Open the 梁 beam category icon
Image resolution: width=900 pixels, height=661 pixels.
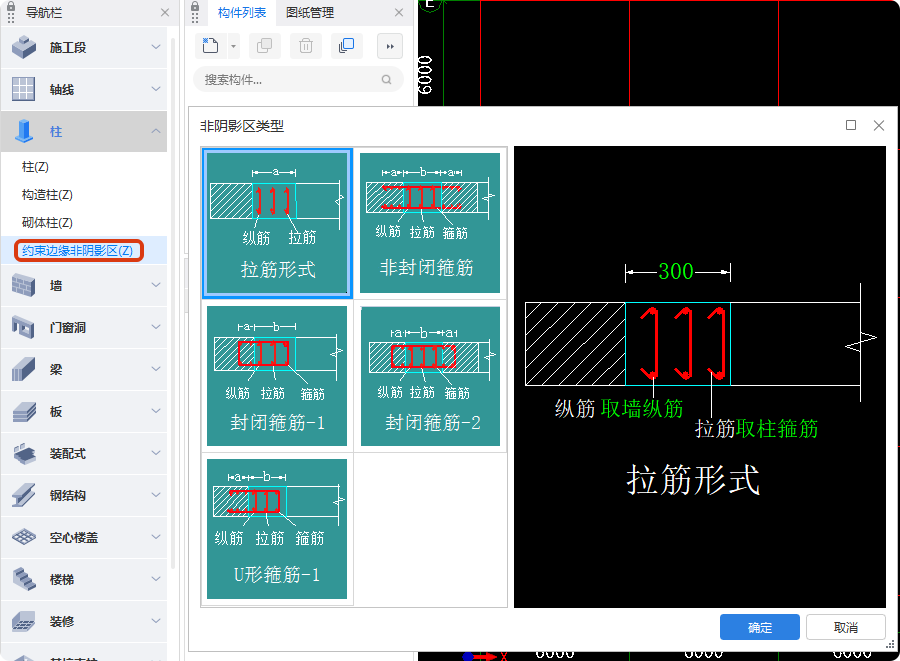[x=23, y=369]
